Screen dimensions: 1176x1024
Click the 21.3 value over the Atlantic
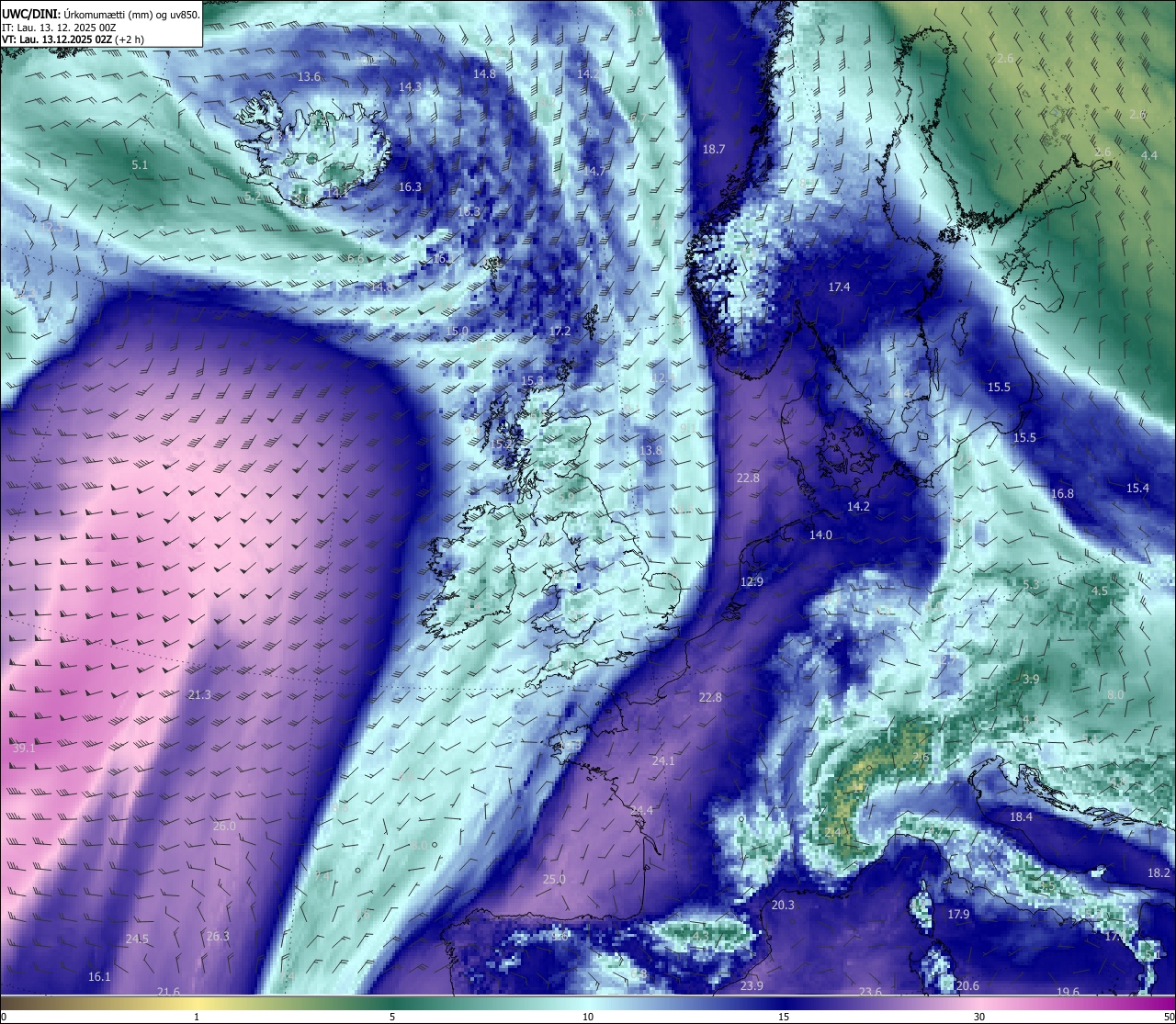click(199, 695)
